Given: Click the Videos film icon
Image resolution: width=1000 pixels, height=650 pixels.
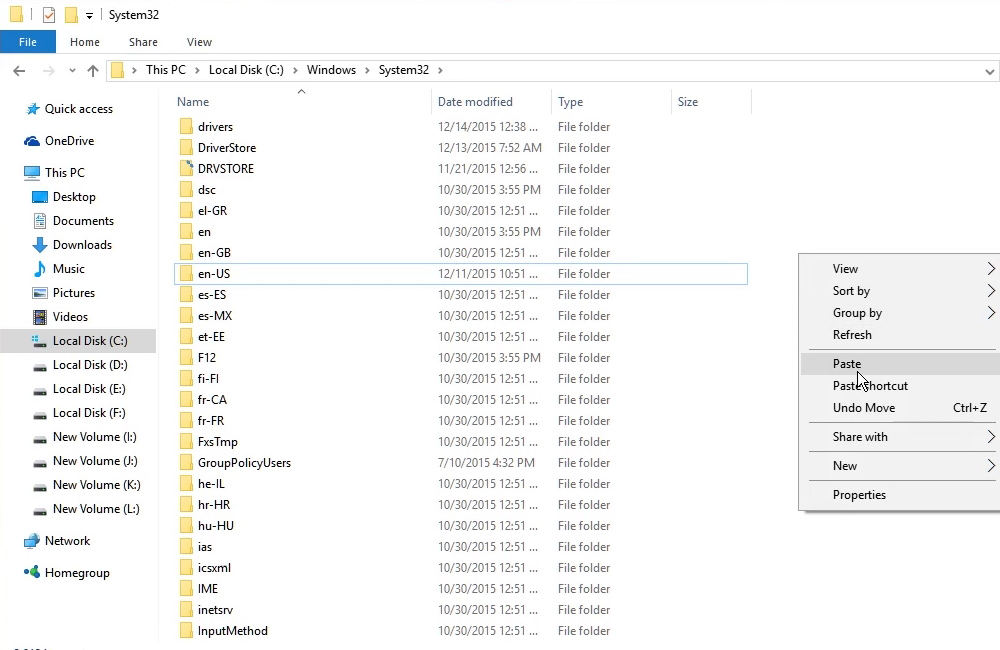Looking at the screenshot, I should 40,317.
